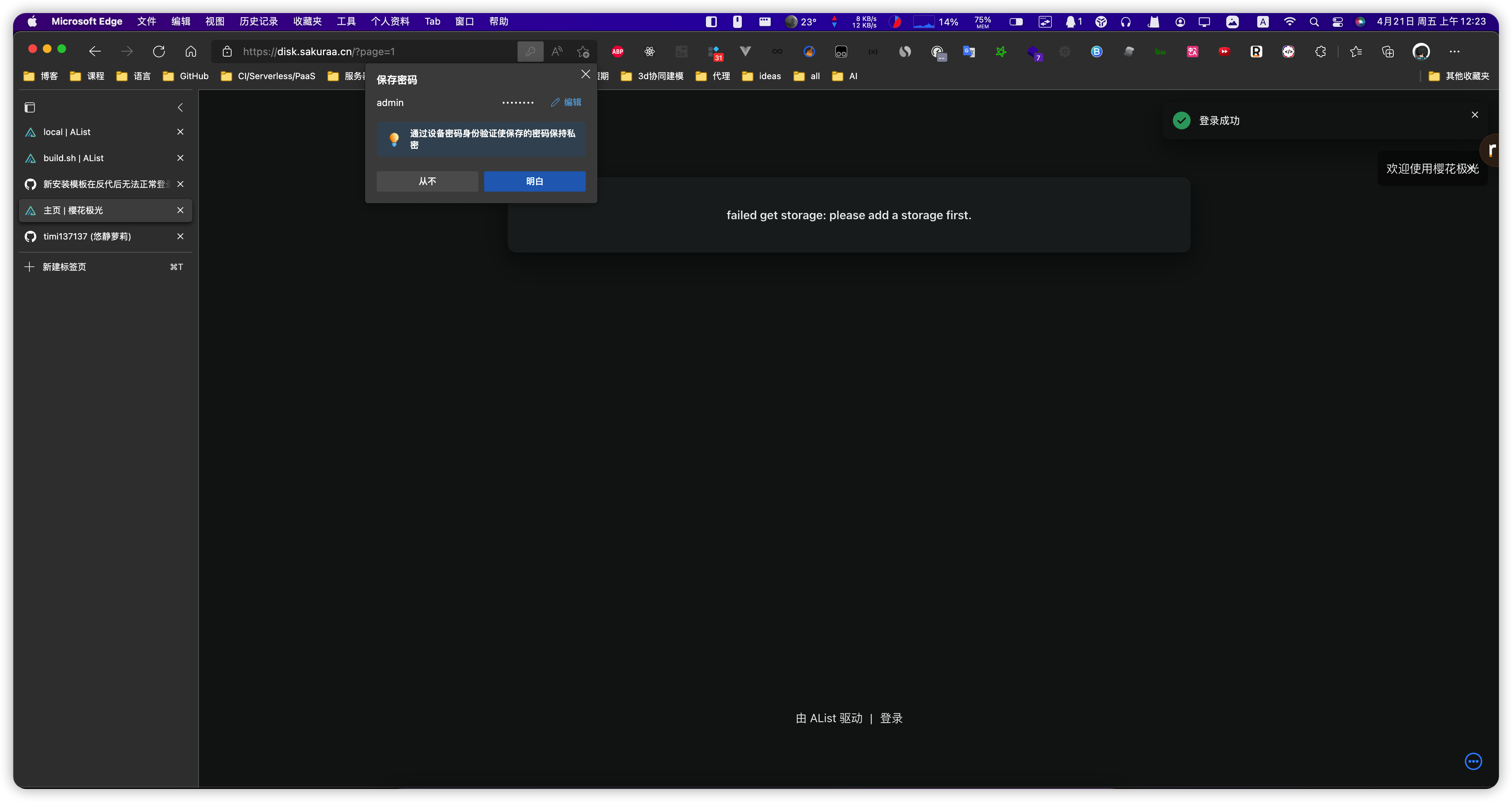Click the Edge profile avatar
The height and width of the screenshot is (802, 1512).
1421,52
